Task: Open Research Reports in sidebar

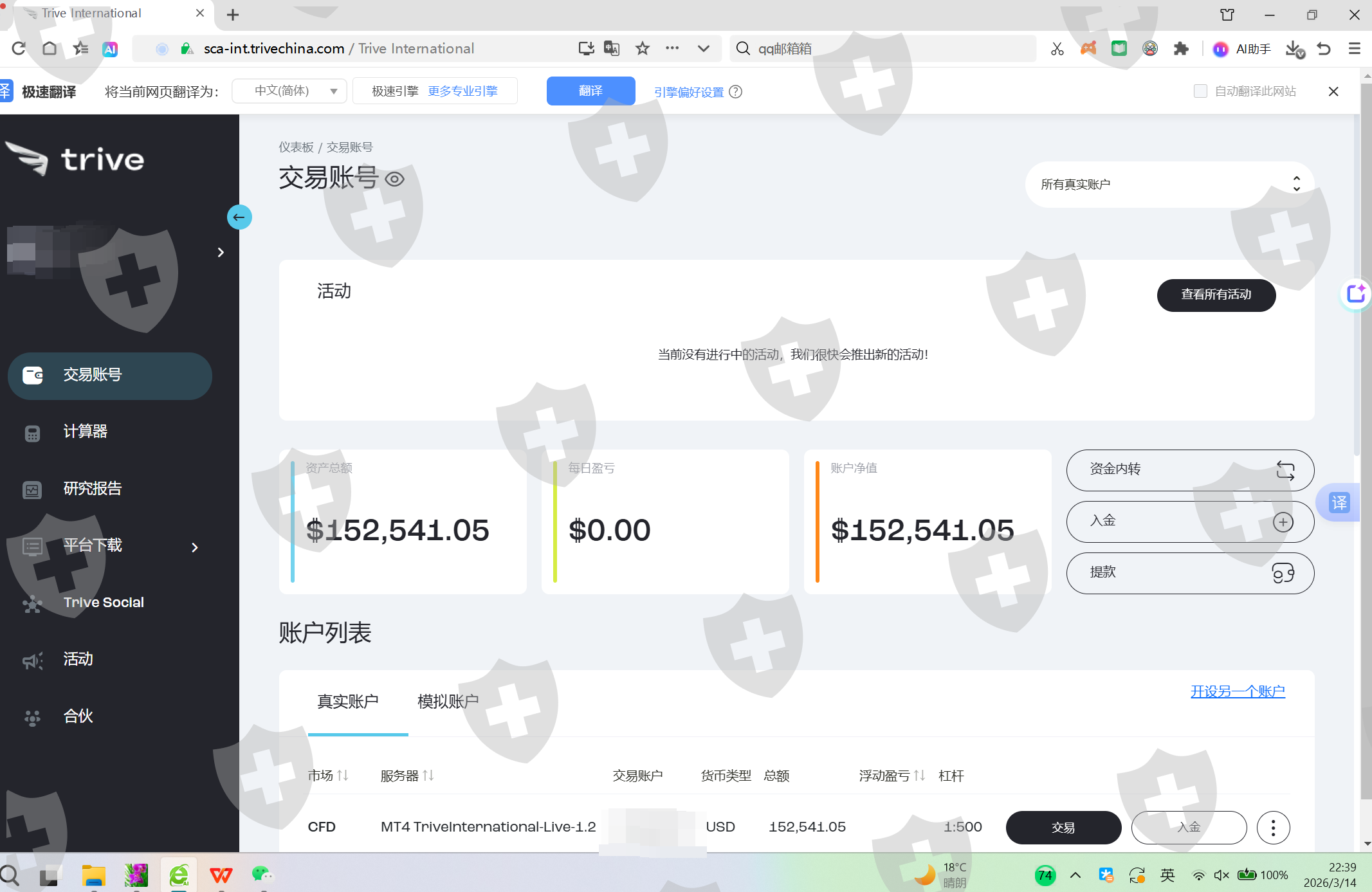Action: [92, 489]
